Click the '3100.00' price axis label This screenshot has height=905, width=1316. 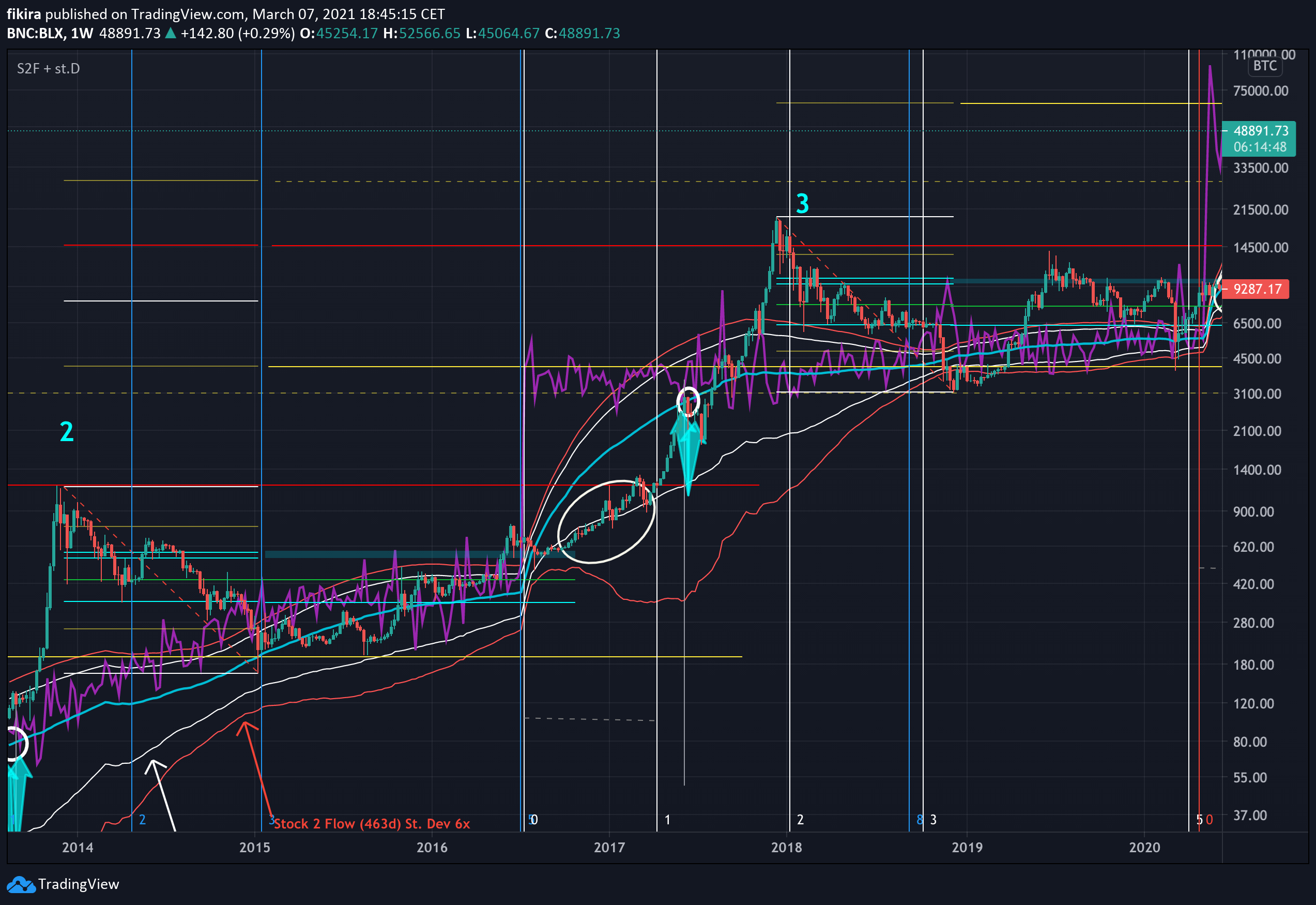pyautogui.click(x=1257, y=394)
